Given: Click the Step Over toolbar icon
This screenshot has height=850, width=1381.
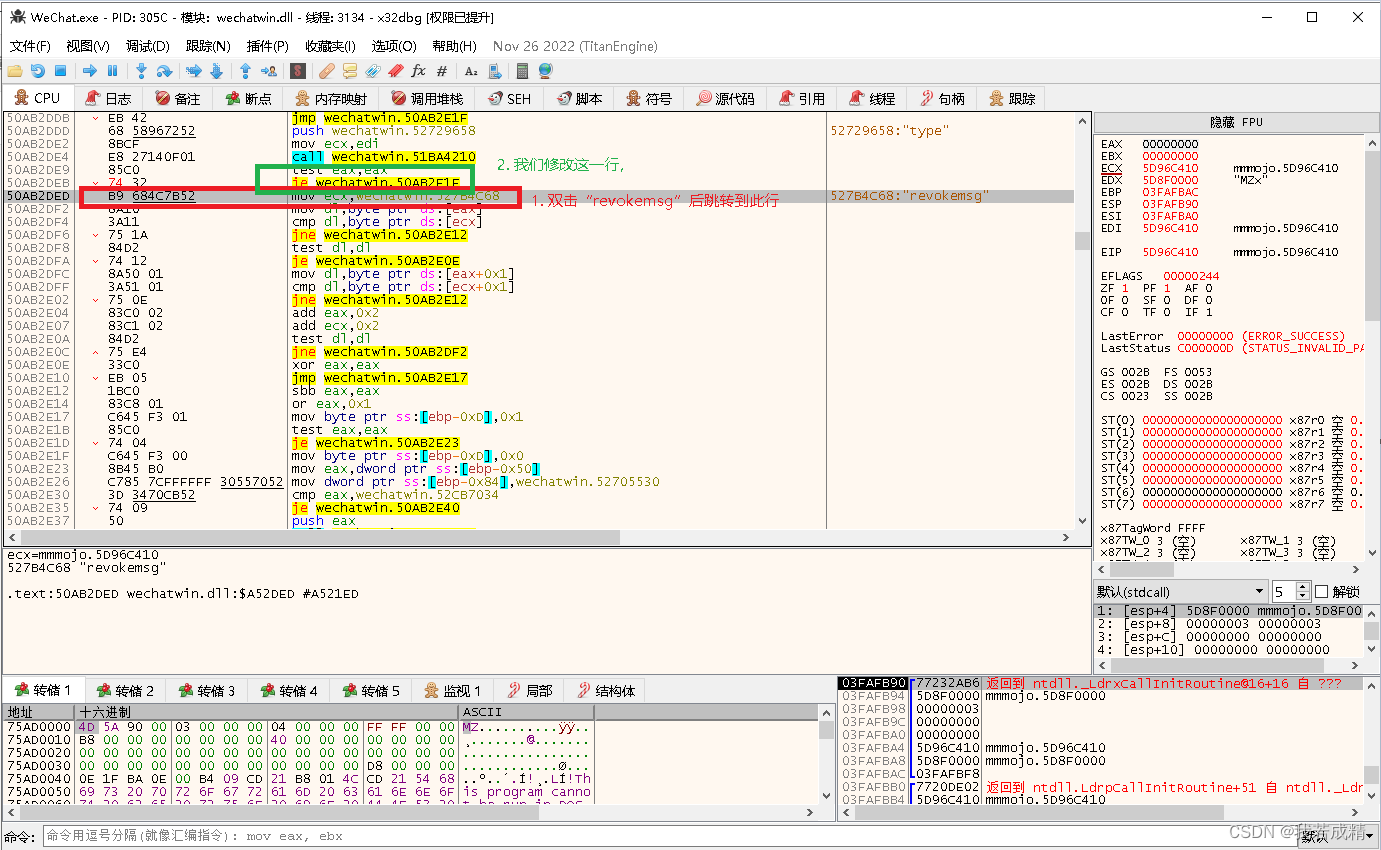Looking at the screenshot, I should click(x=164, y=71).
